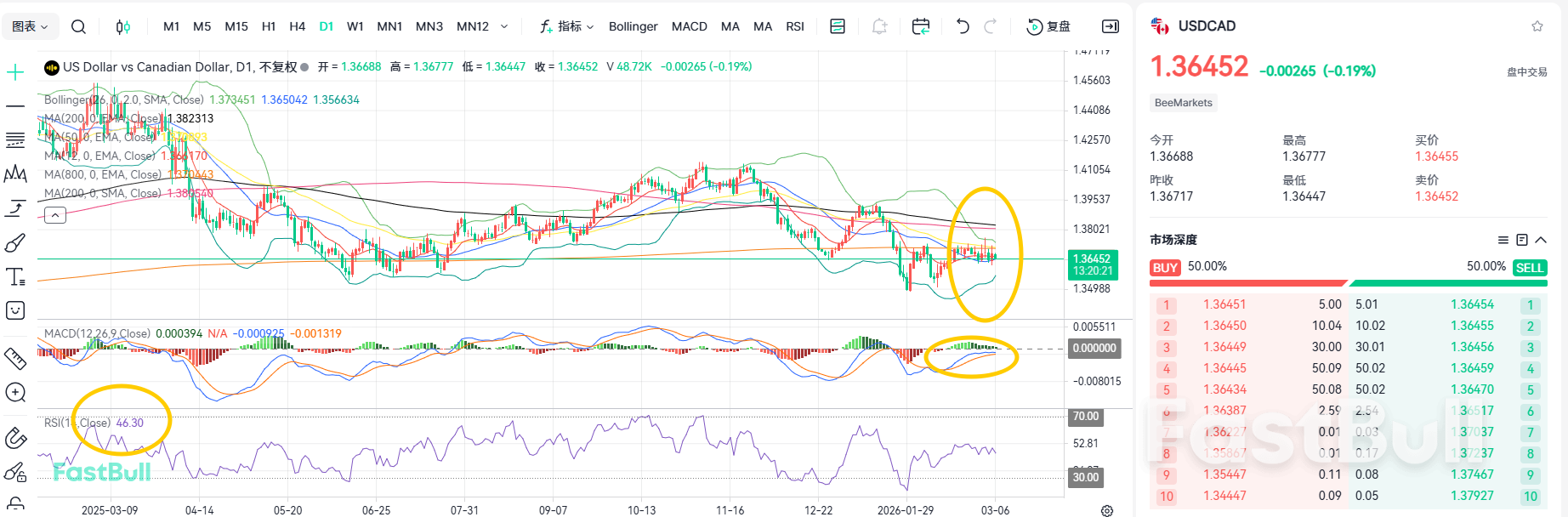1568x517 pixels.
Task: Select the brush drawing tool
Action: tap(15, 243)
